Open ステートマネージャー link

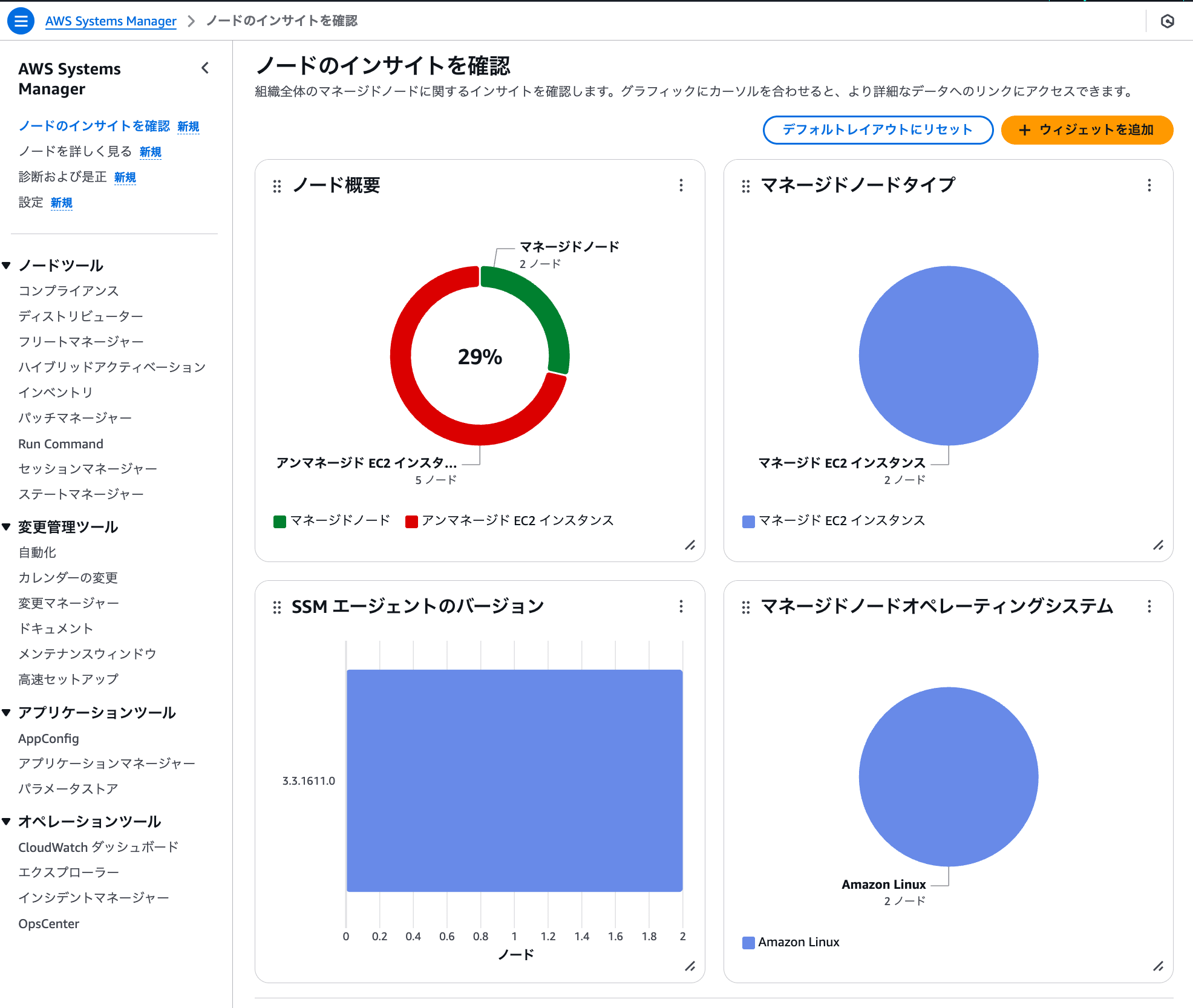81,494
